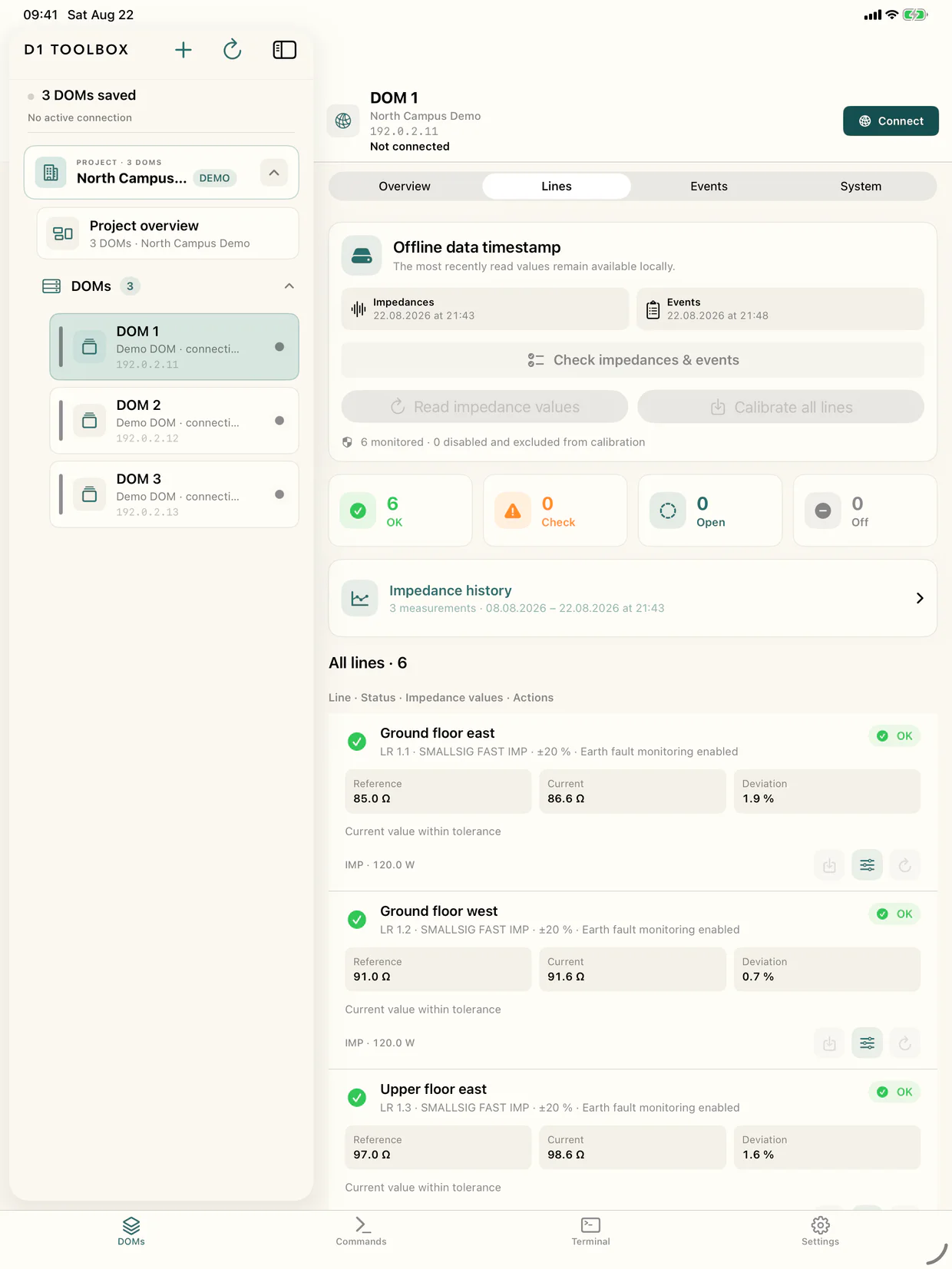Collapse the DOMs section chevron
Screen dimensions: 952x1269
tap(289, 286)
